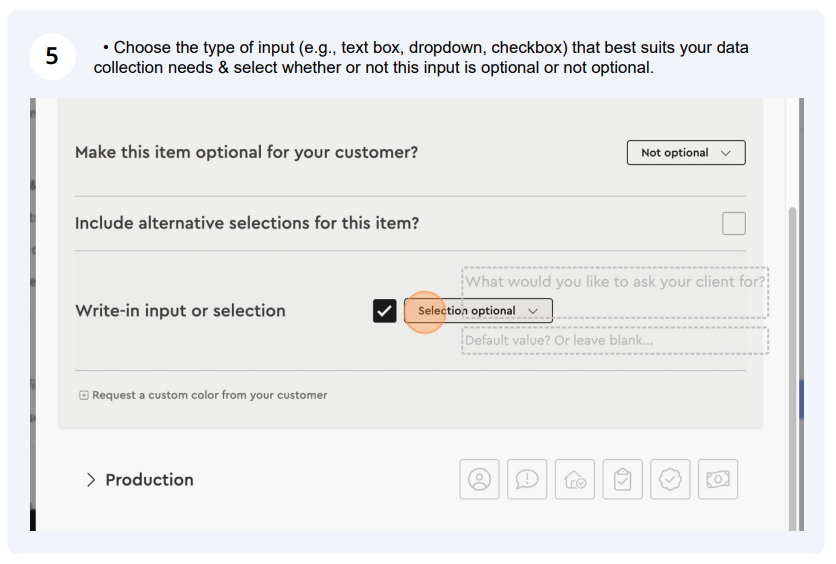Click the customer profile icon in Production row
This screenshot has width=836, height=564.
[479, 479]
